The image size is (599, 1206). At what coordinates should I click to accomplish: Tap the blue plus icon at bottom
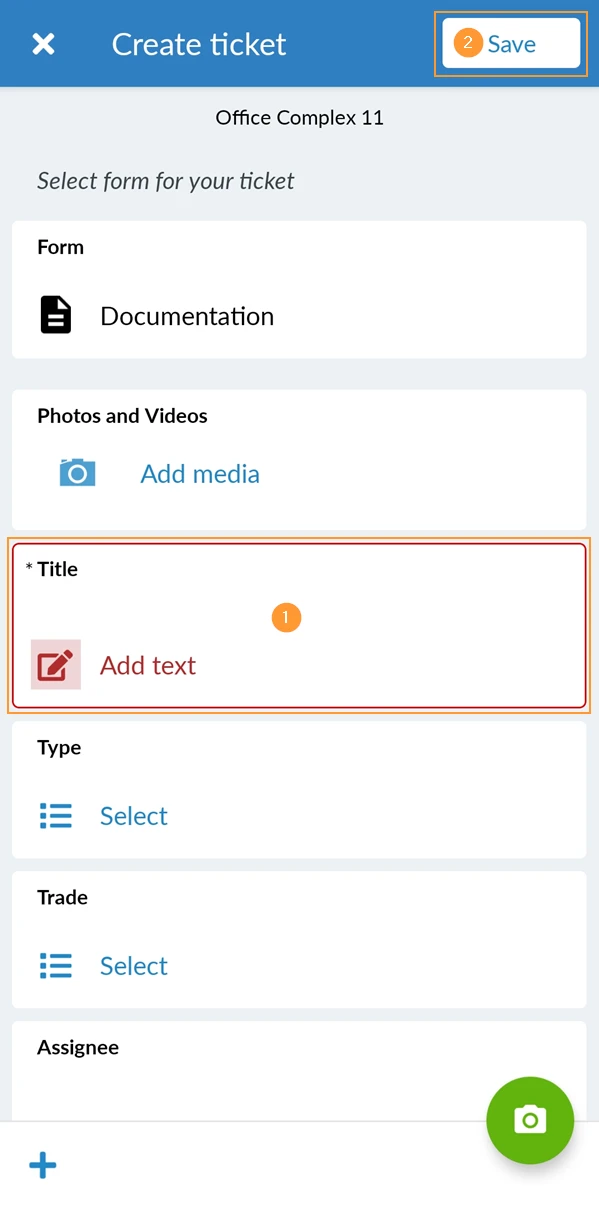click(43, 1165)
